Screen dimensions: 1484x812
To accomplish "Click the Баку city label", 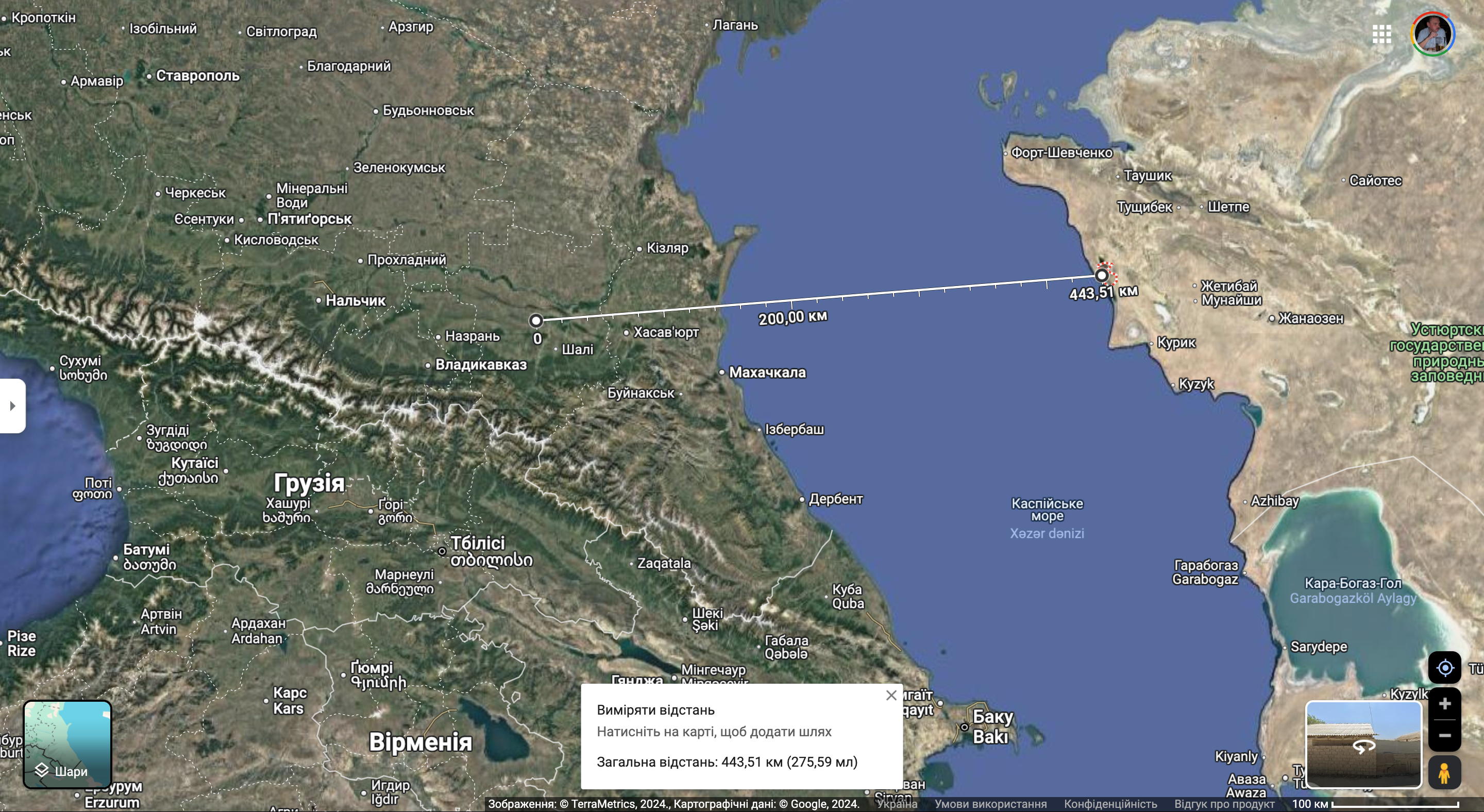I will [x=992, y=717].
